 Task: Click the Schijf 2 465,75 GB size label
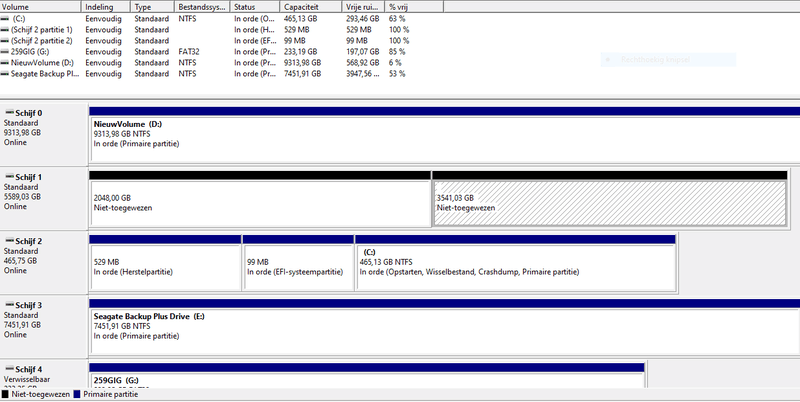(x=20, y=261)
